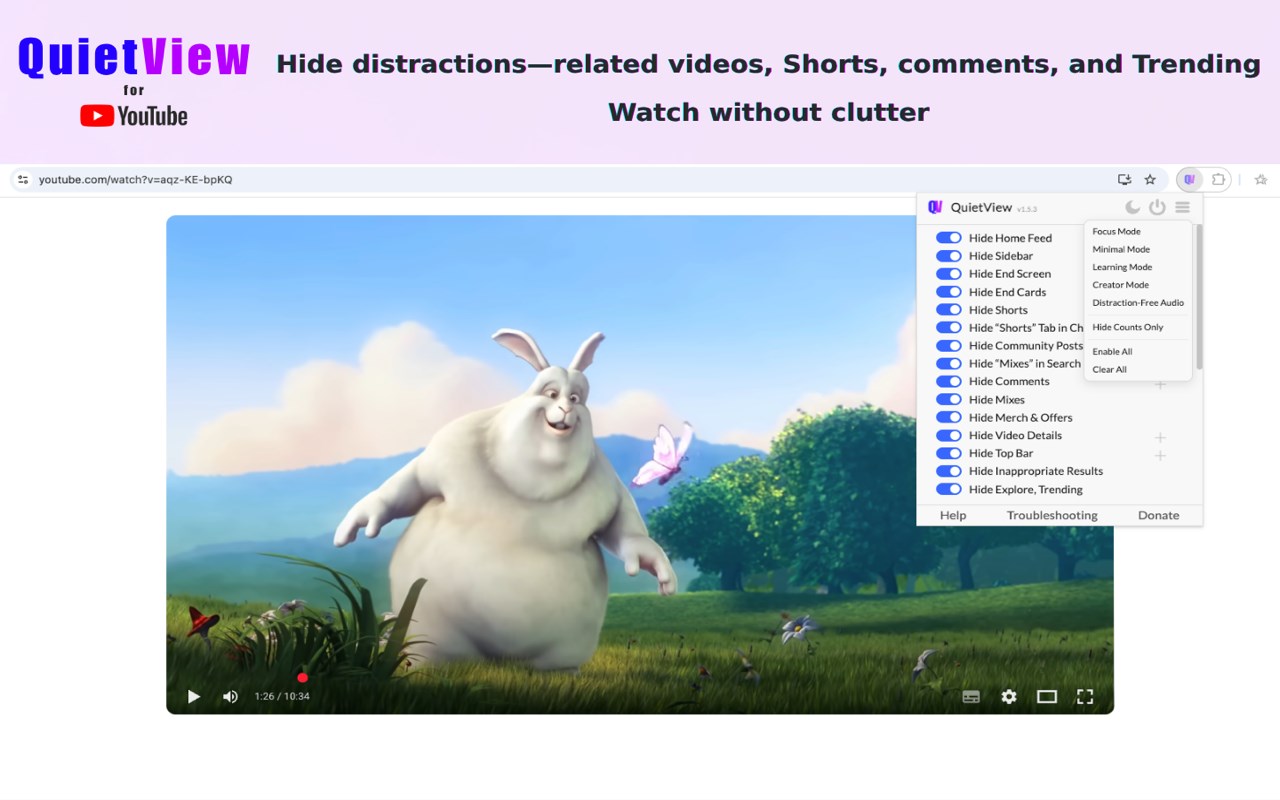Image resolution: width=1280 pixels, height=800 pixels.
Task: Open the browser Extensions puzzle icon
Action: pos(1218,180)
